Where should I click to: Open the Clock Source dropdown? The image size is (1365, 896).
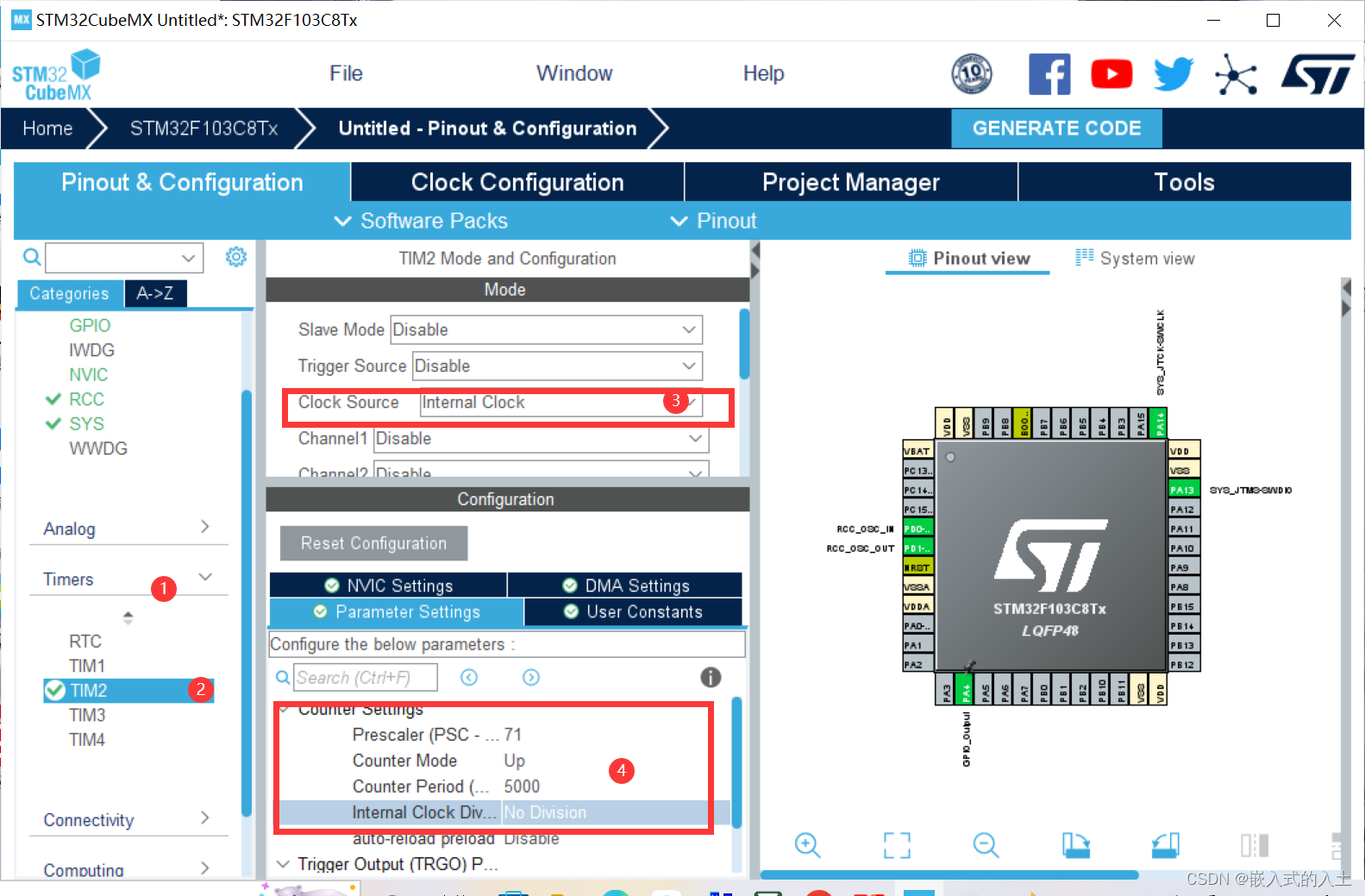tap(561, 403)
